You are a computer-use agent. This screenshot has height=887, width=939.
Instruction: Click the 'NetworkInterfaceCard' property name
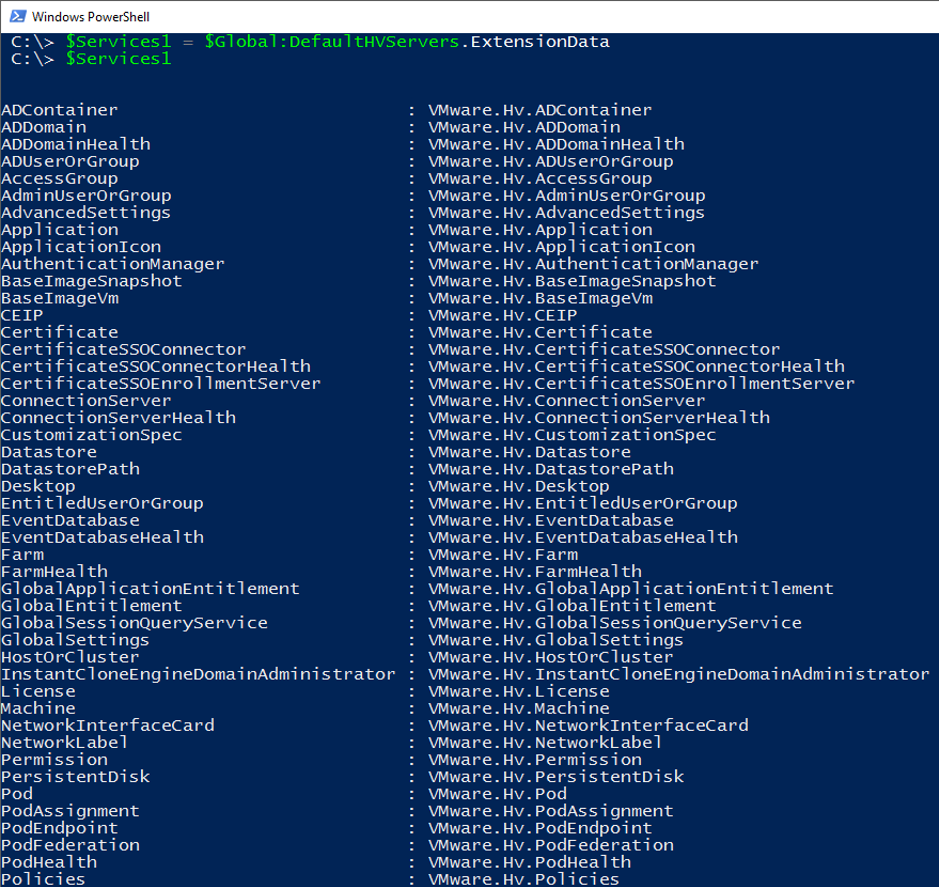click(x=108, y=726)
